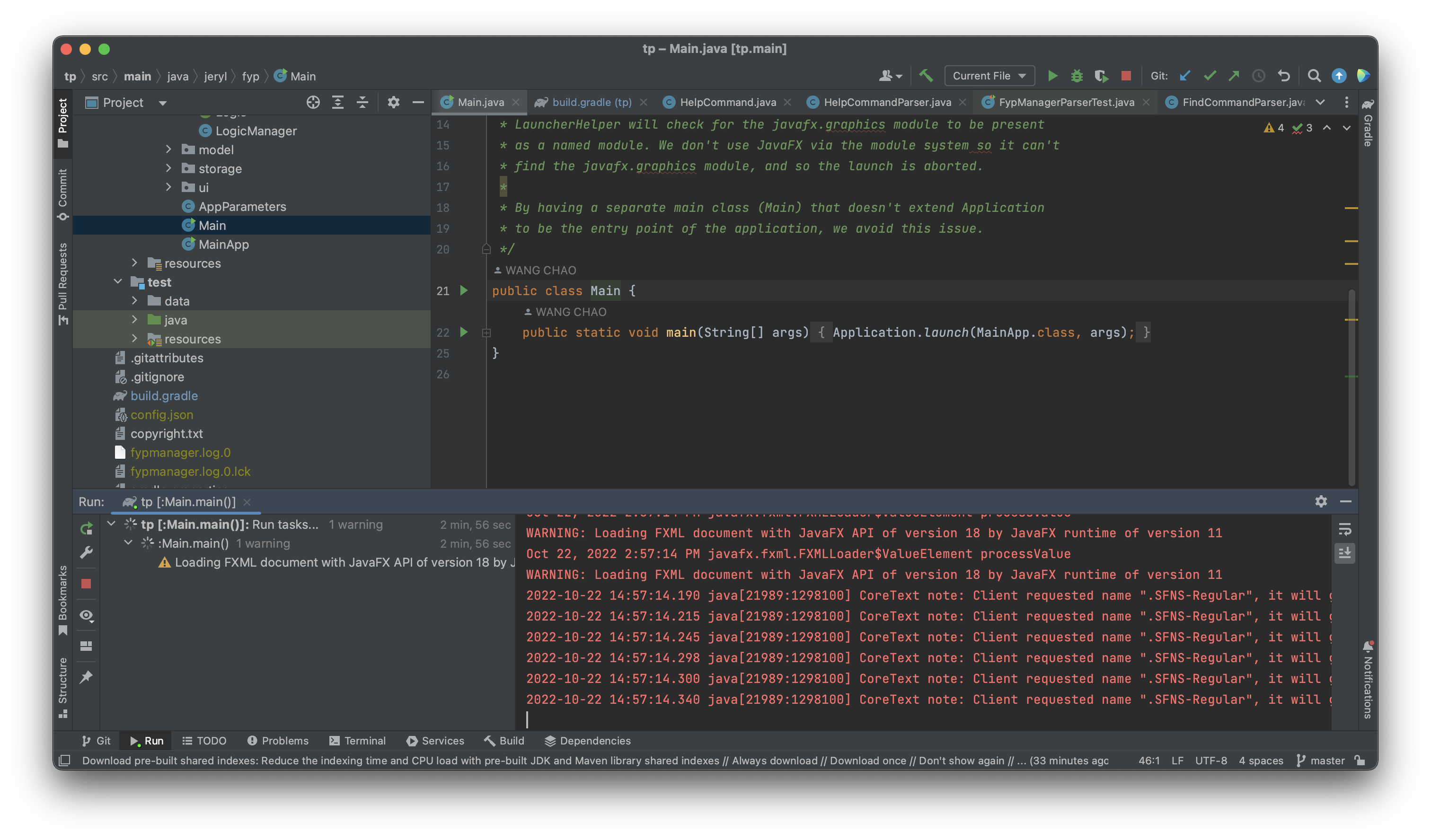Stop the running process in toolbar

coord(1126,76)
